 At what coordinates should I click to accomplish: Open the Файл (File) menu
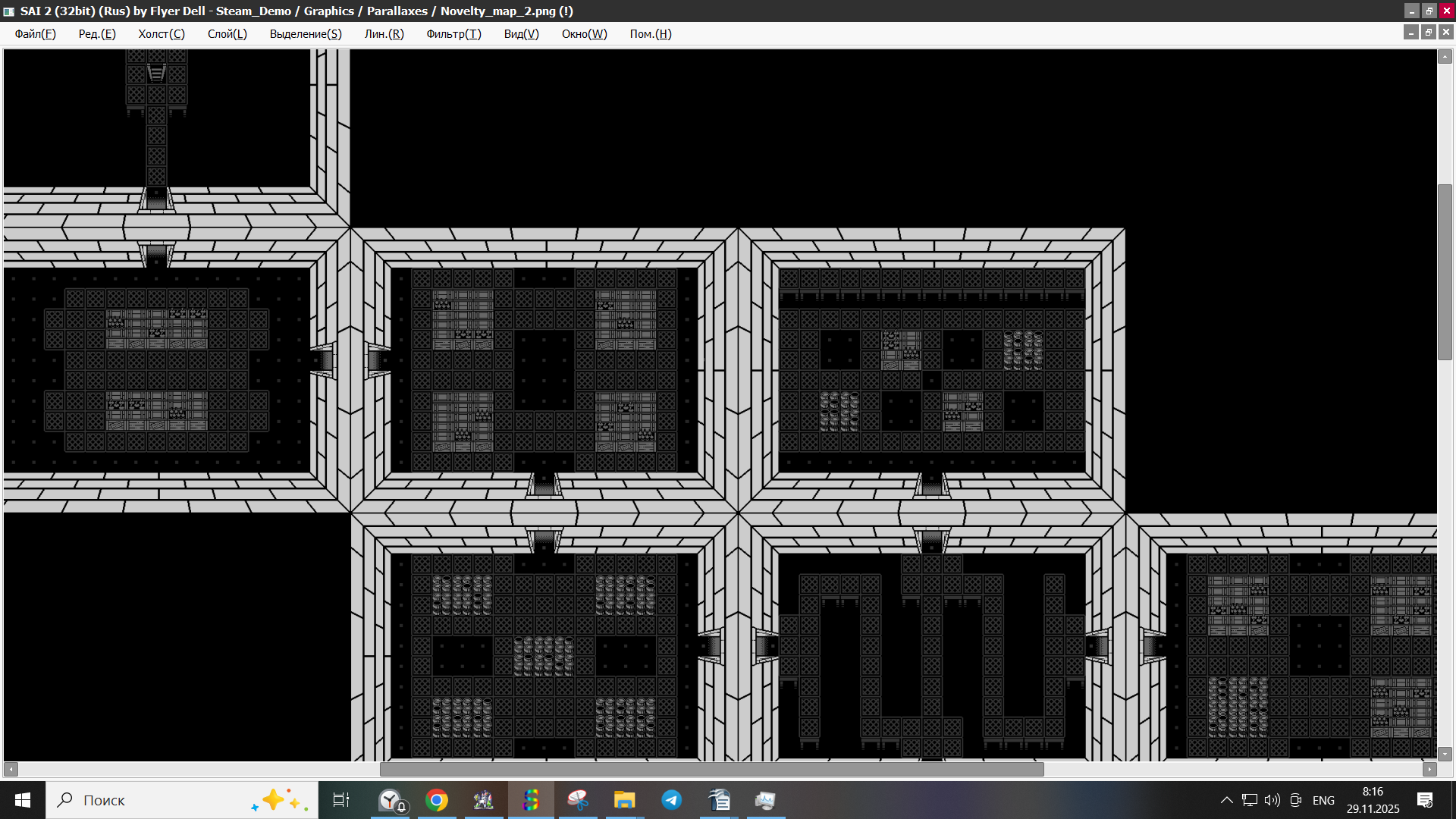pyautogui.click(x=35, y=34)
